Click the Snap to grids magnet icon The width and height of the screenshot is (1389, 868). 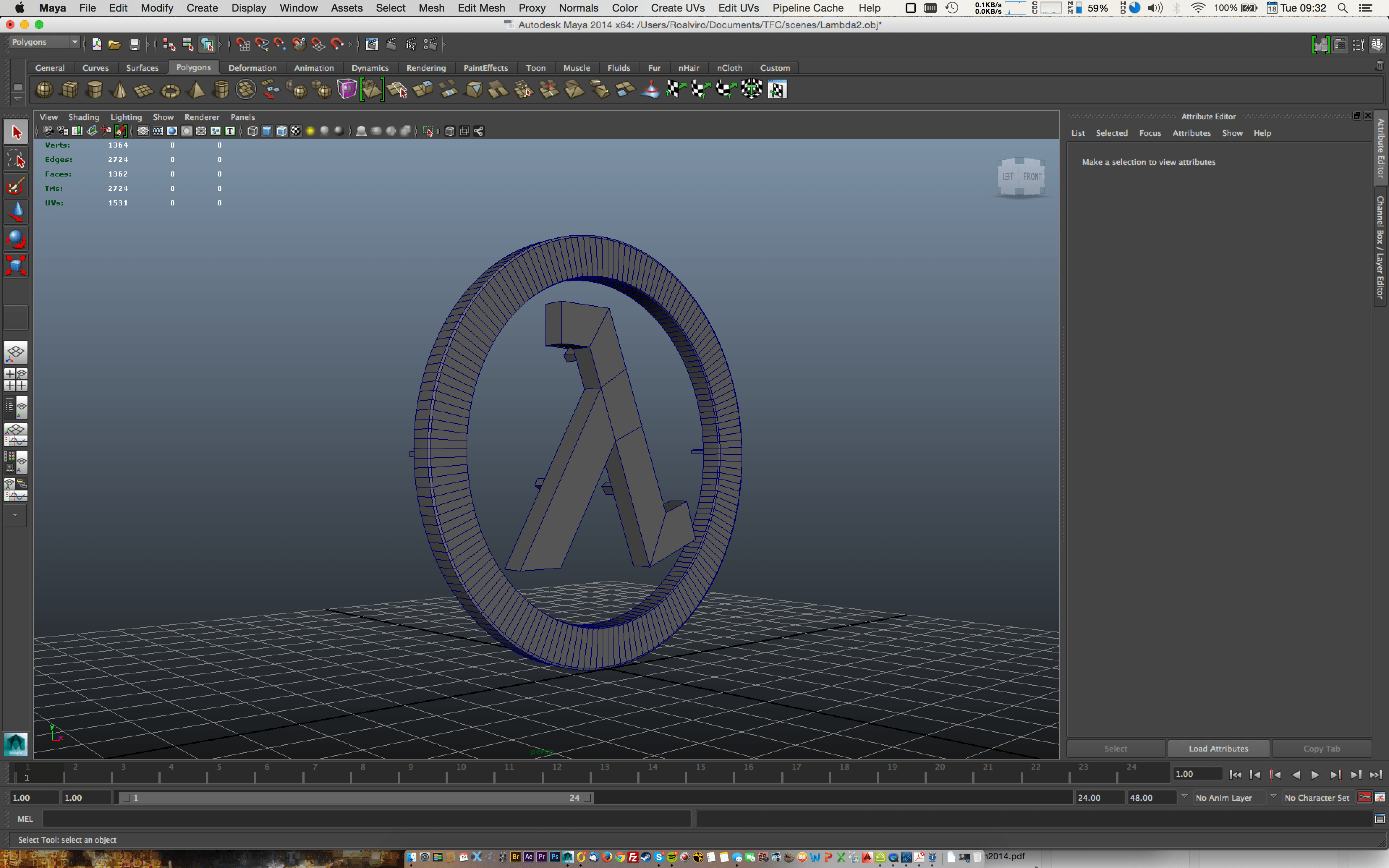(x=242, y=44)
